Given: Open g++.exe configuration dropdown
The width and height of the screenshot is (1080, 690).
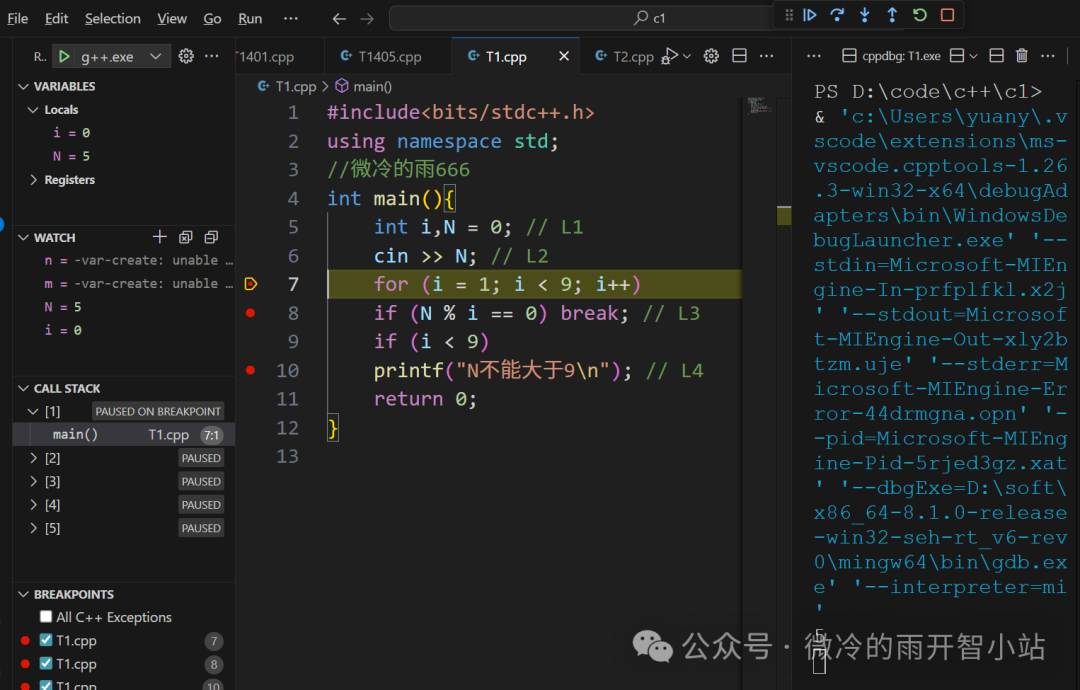Looking at the screenshot, I should point(156,56).
